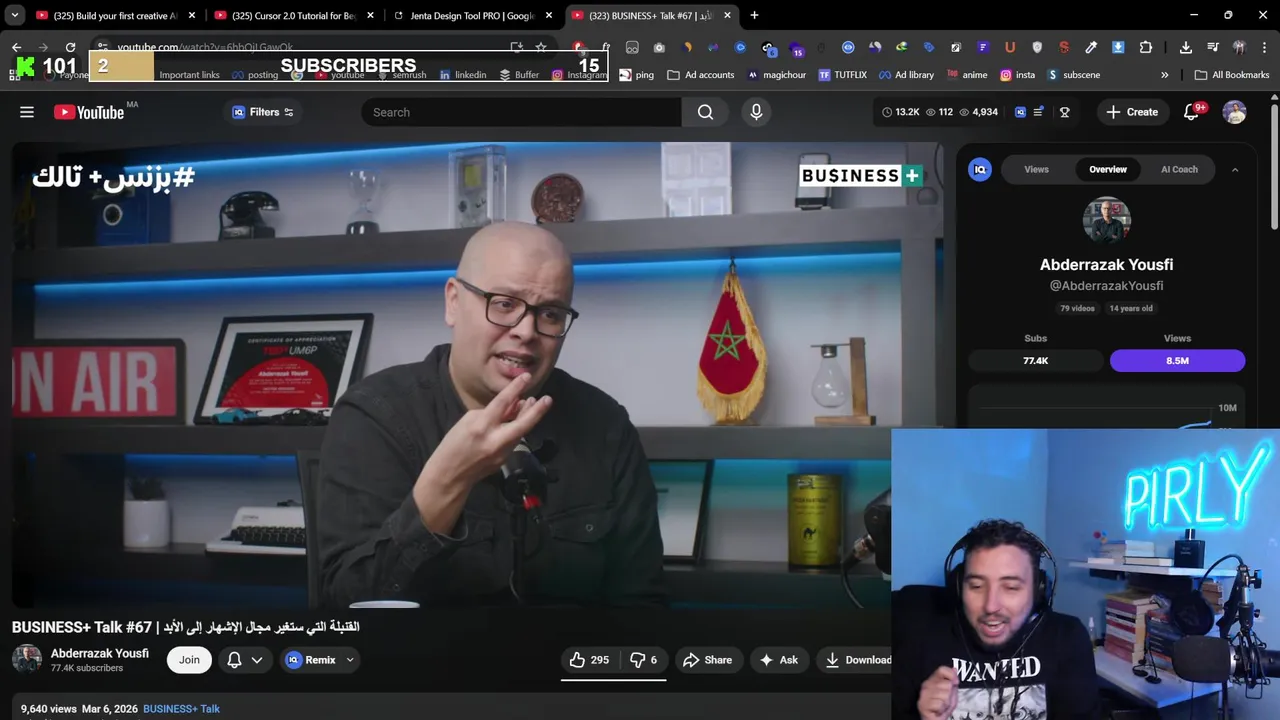Image resolution: width=1280 pixels, height=720 pixels.
Task: Open YouTube account avatar menu
Action: 1234,112
